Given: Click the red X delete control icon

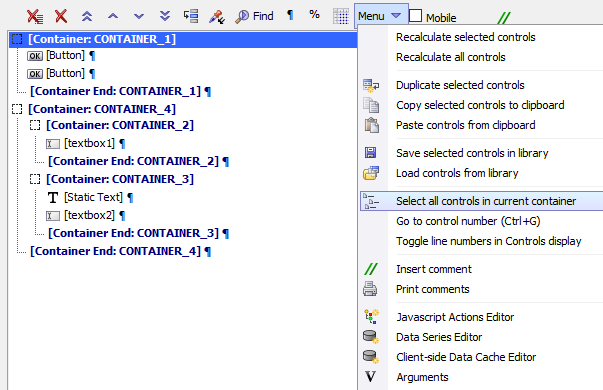Looking at the screenshot, I should point(61,16).
